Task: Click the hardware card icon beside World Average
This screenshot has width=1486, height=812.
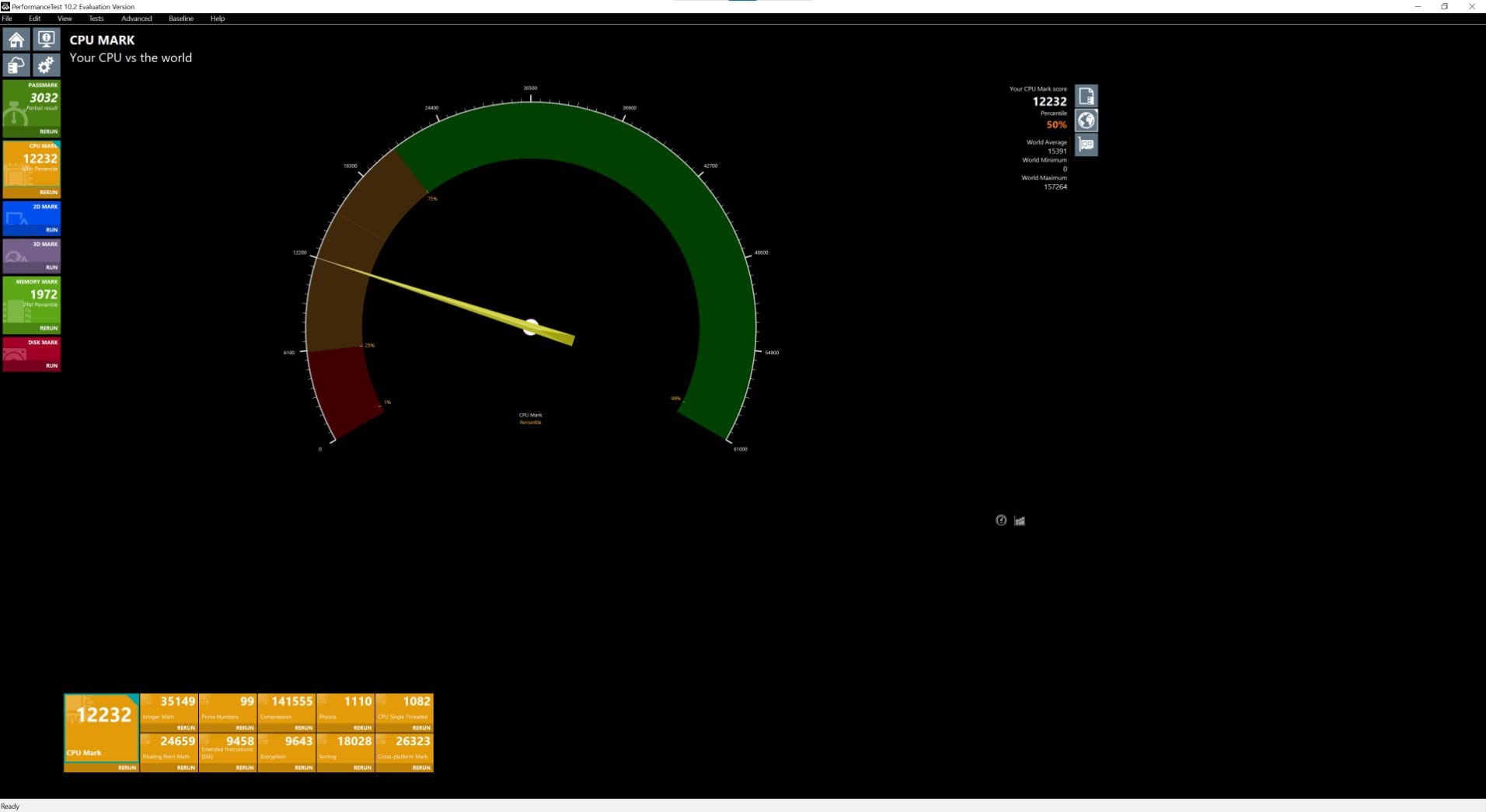Action: 1086,145
